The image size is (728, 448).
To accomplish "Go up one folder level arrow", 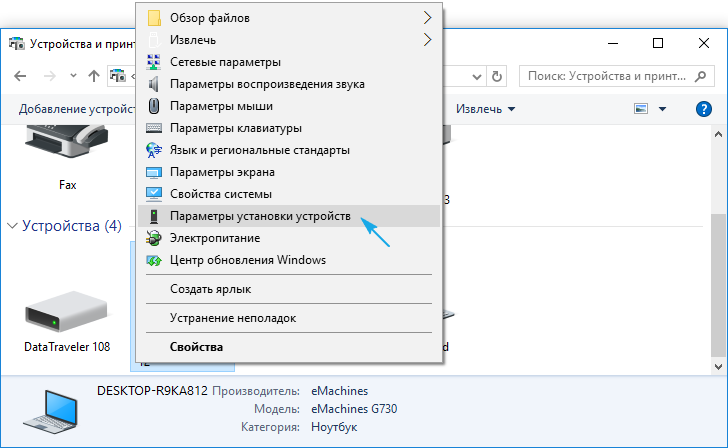I will [x=94, y=75].
